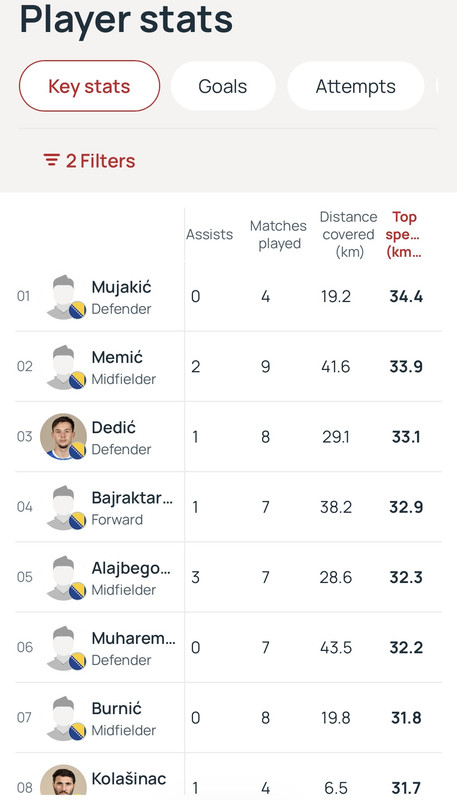Sort by Distance covered column header
This screenshot has width=457, height=800.
tap(349, 235)
